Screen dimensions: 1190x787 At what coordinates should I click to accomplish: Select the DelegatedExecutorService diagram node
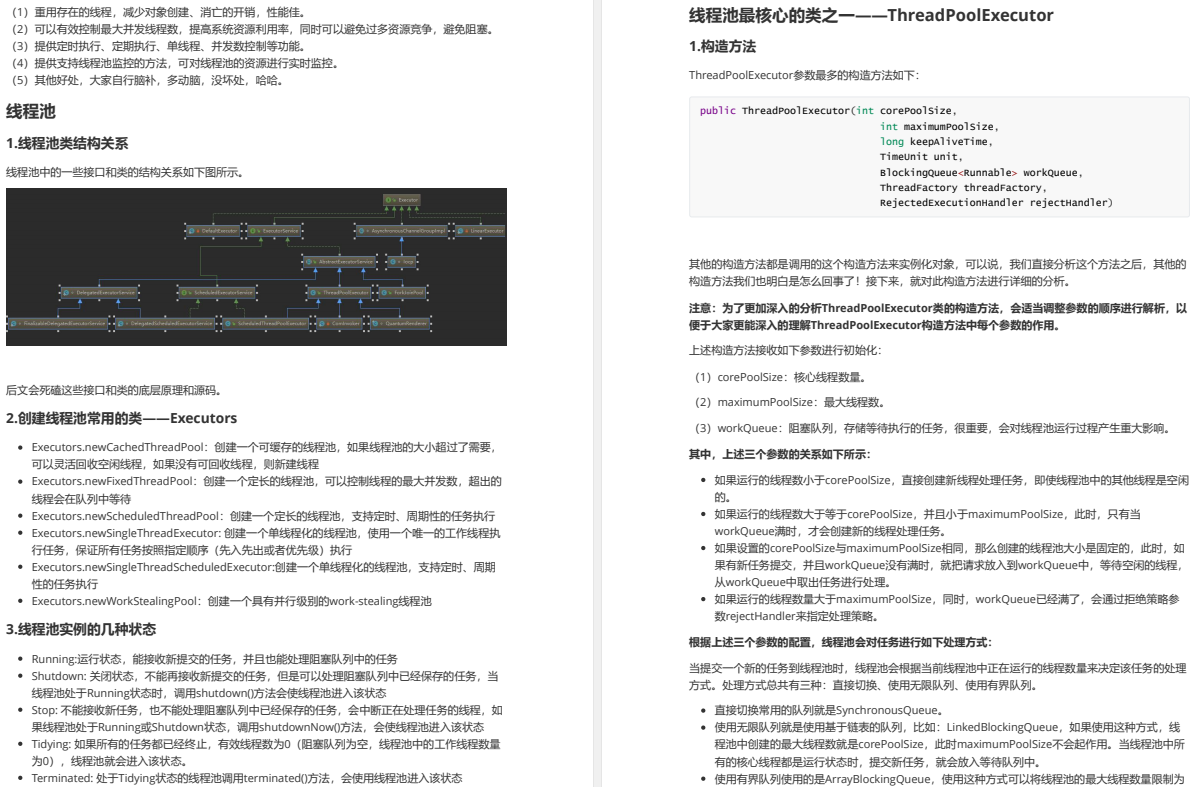(99, 292)
